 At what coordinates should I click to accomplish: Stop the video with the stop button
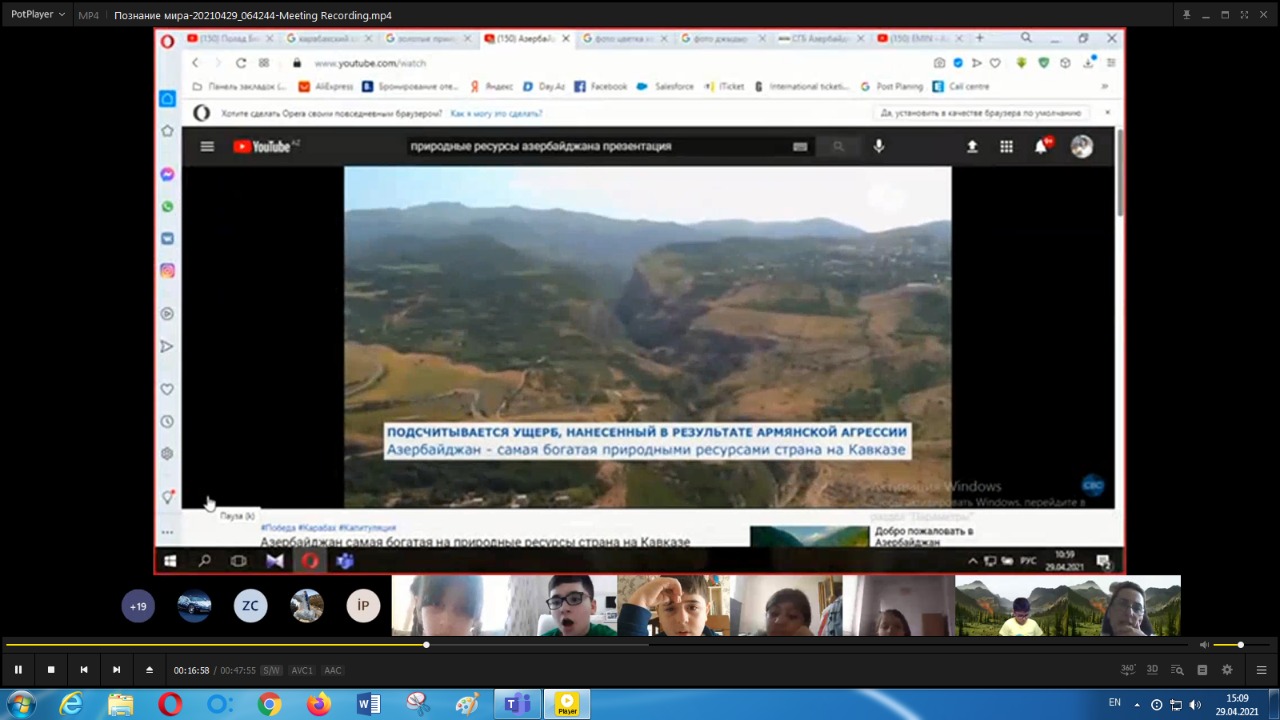(x=50, y=670)
